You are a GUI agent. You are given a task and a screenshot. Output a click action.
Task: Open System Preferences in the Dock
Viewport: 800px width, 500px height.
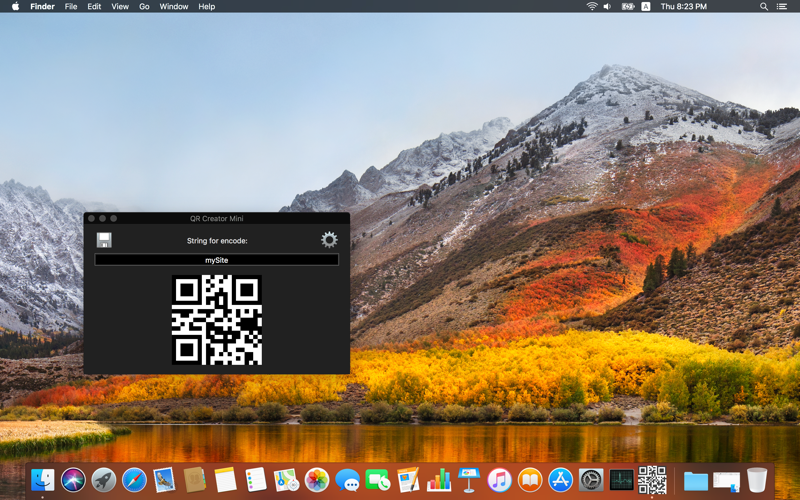[591, 480]
